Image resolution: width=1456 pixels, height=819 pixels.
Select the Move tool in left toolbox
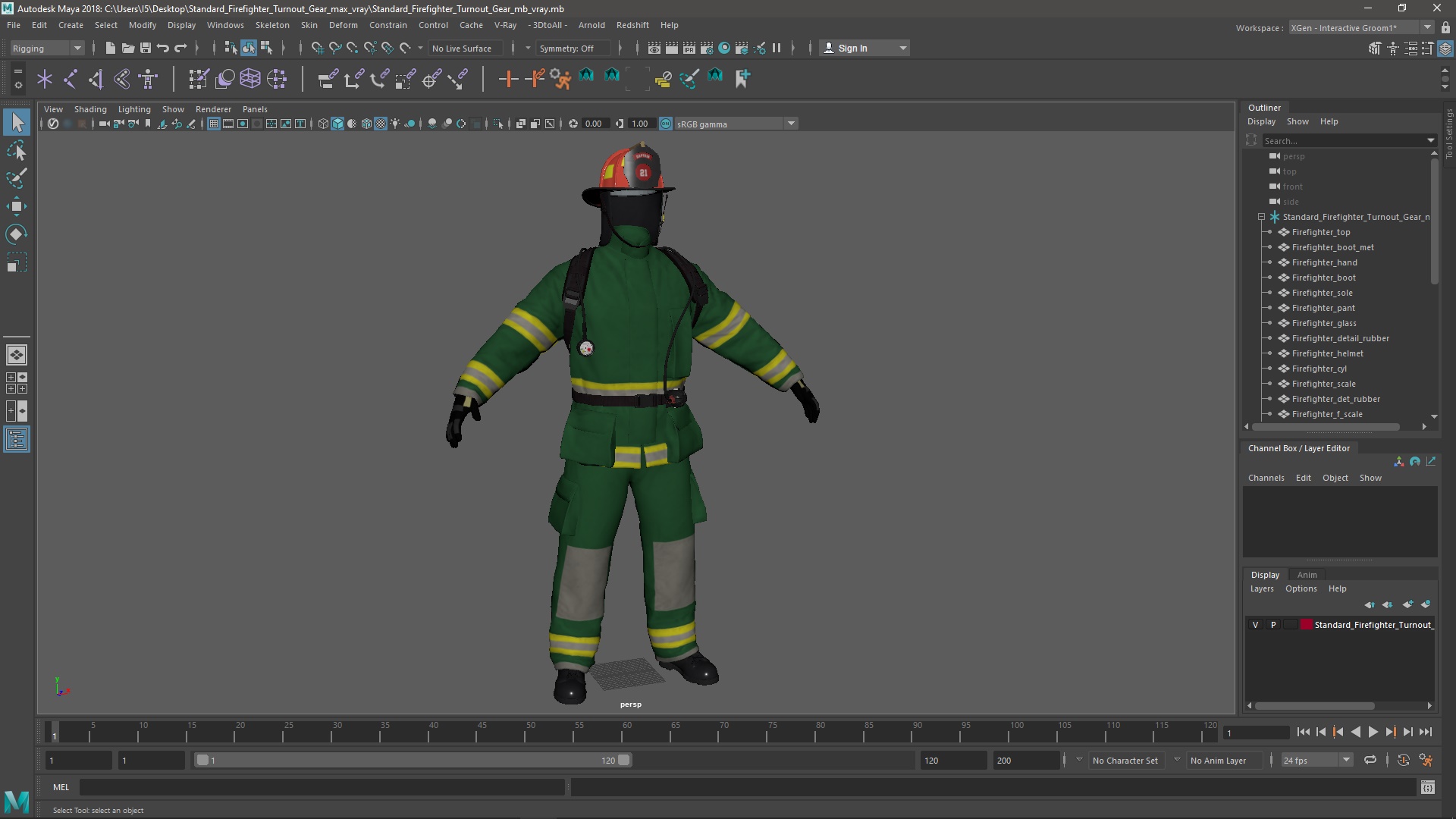16,206
